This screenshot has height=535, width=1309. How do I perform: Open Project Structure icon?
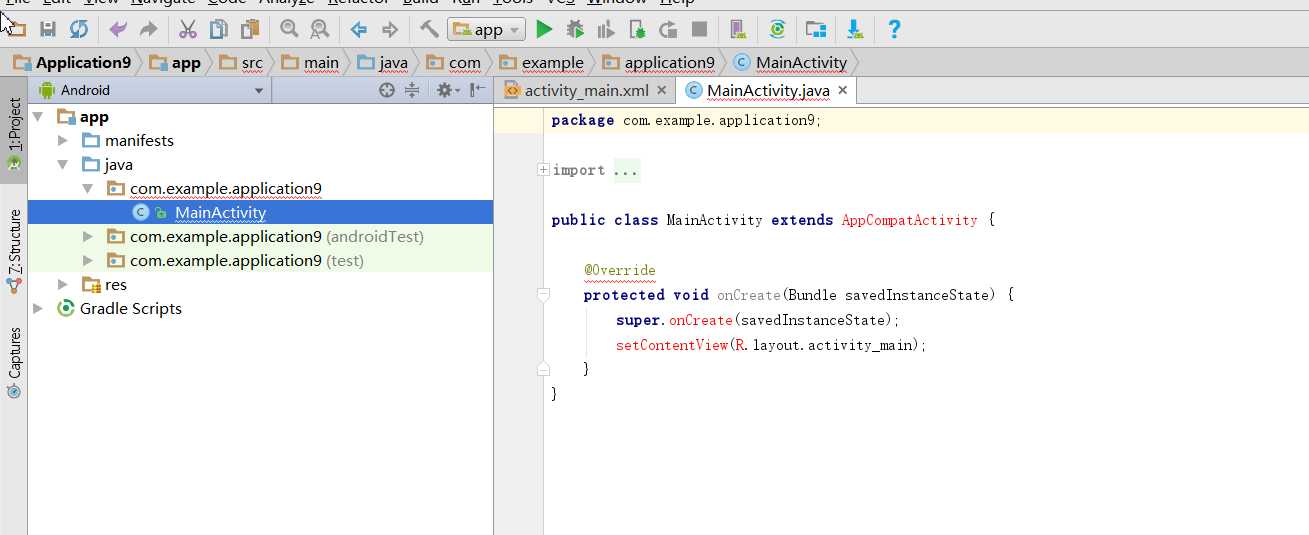point(816,29)
